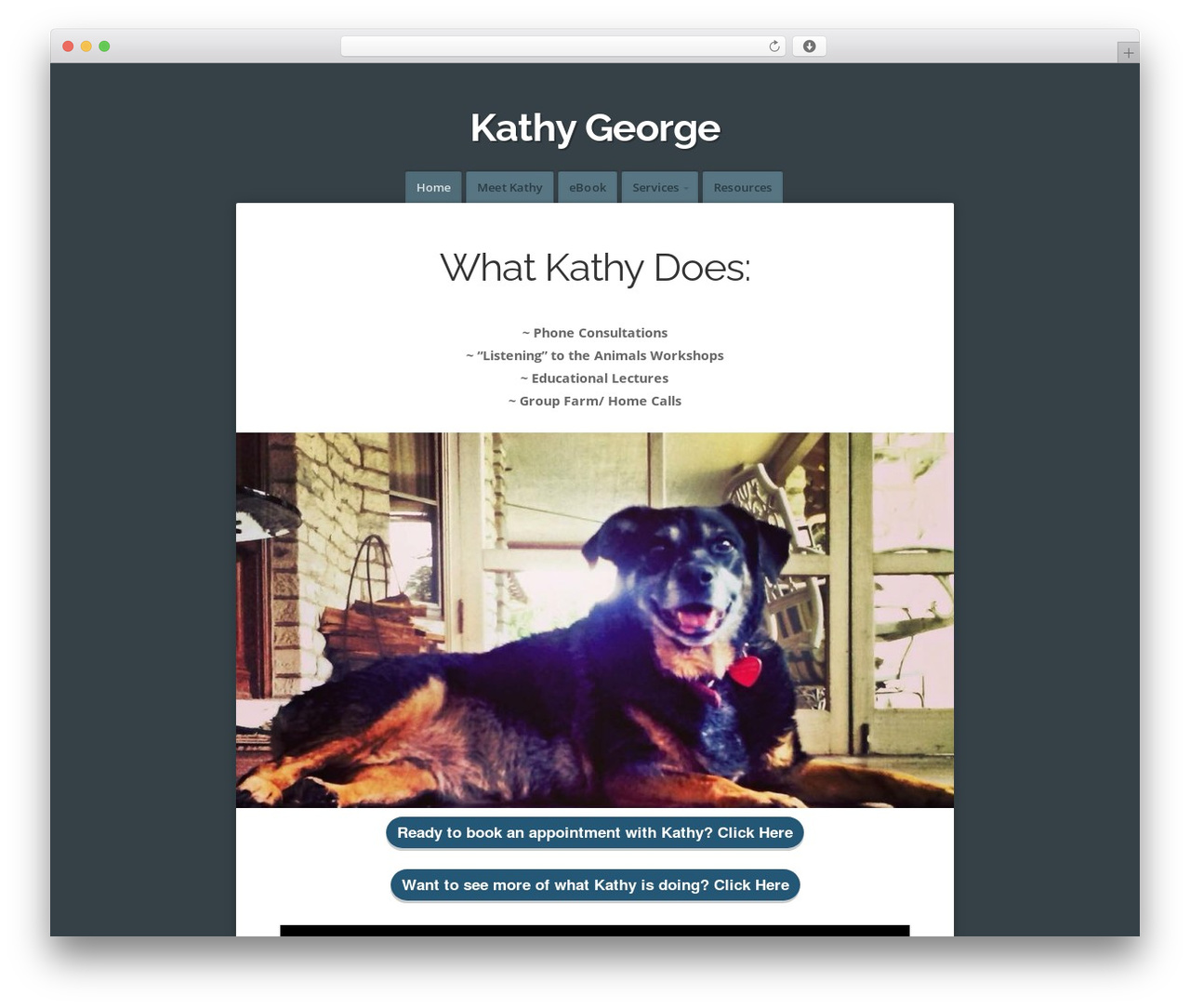Open the Resources menu item
The height and width of the screenshot is (1008, 1190).
[743, 187]
